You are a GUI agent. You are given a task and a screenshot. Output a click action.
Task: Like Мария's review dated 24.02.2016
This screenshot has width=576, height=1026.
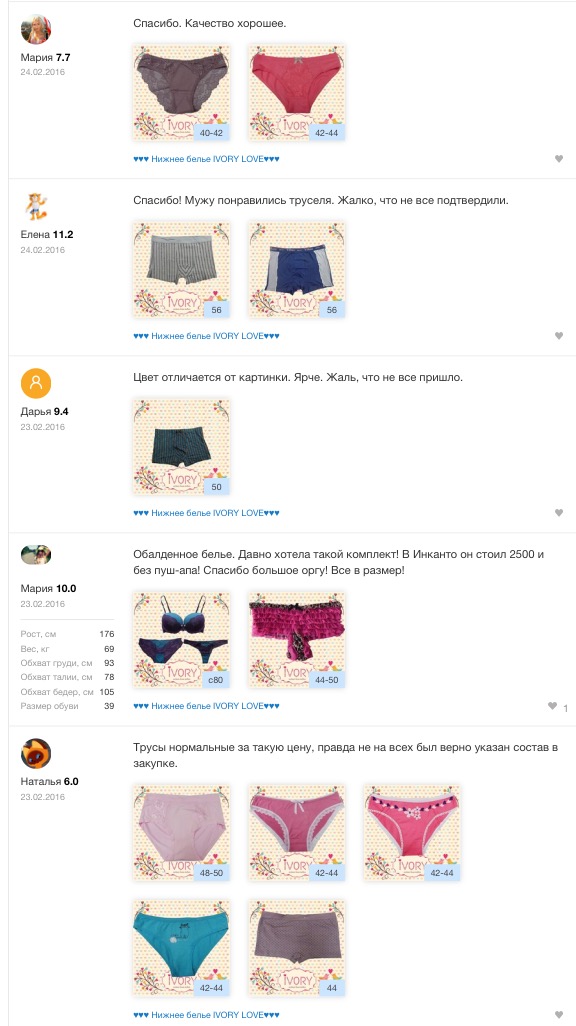(558, 159)
